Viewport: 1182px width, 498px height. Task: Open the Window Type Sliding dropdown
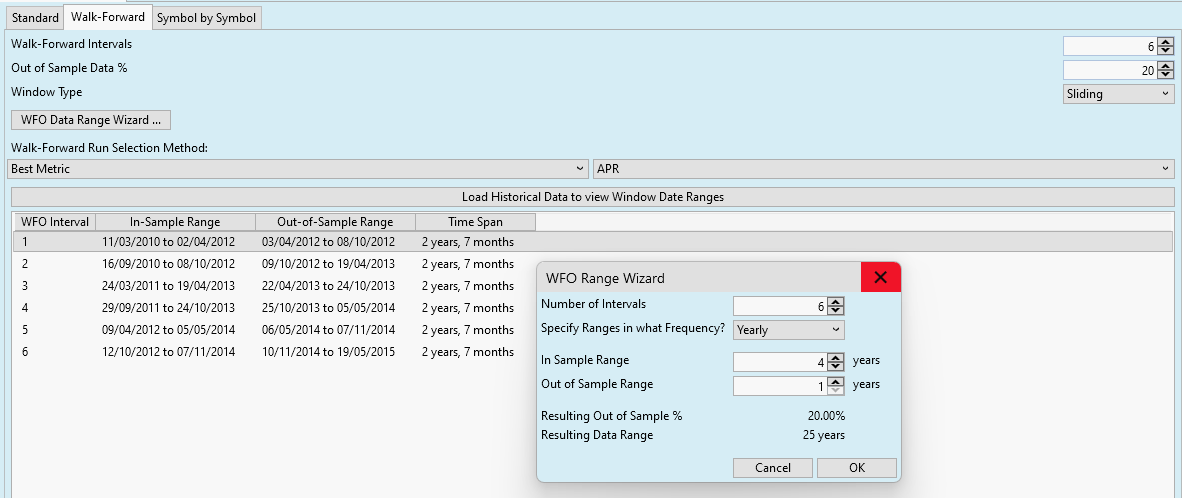[1118, 94]
